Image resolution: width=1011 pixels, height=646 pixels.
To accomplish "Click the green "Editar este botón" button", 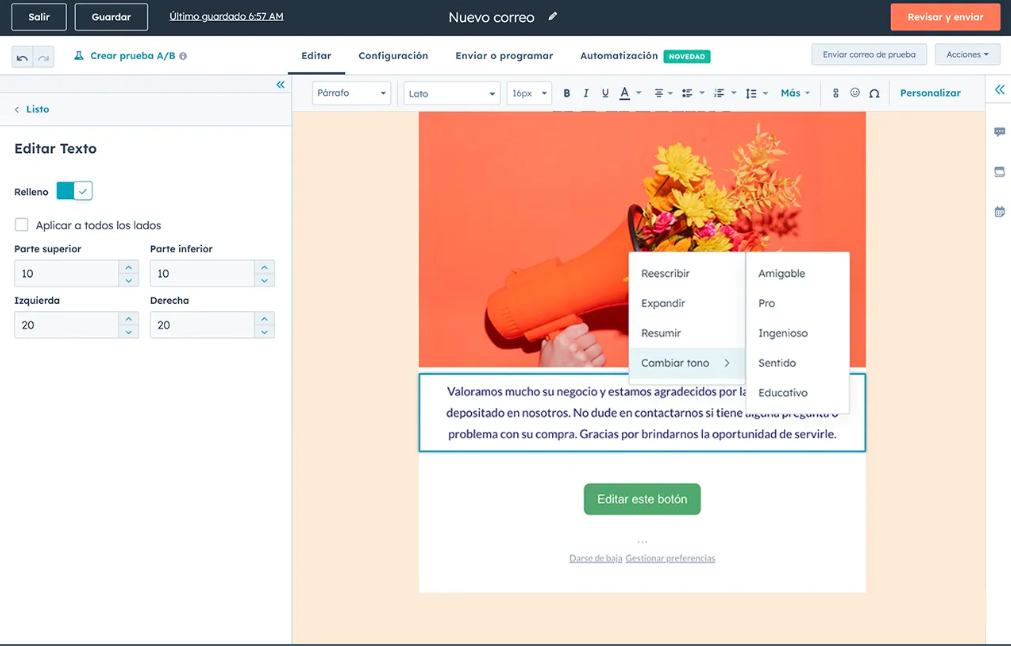I will 641,499.
